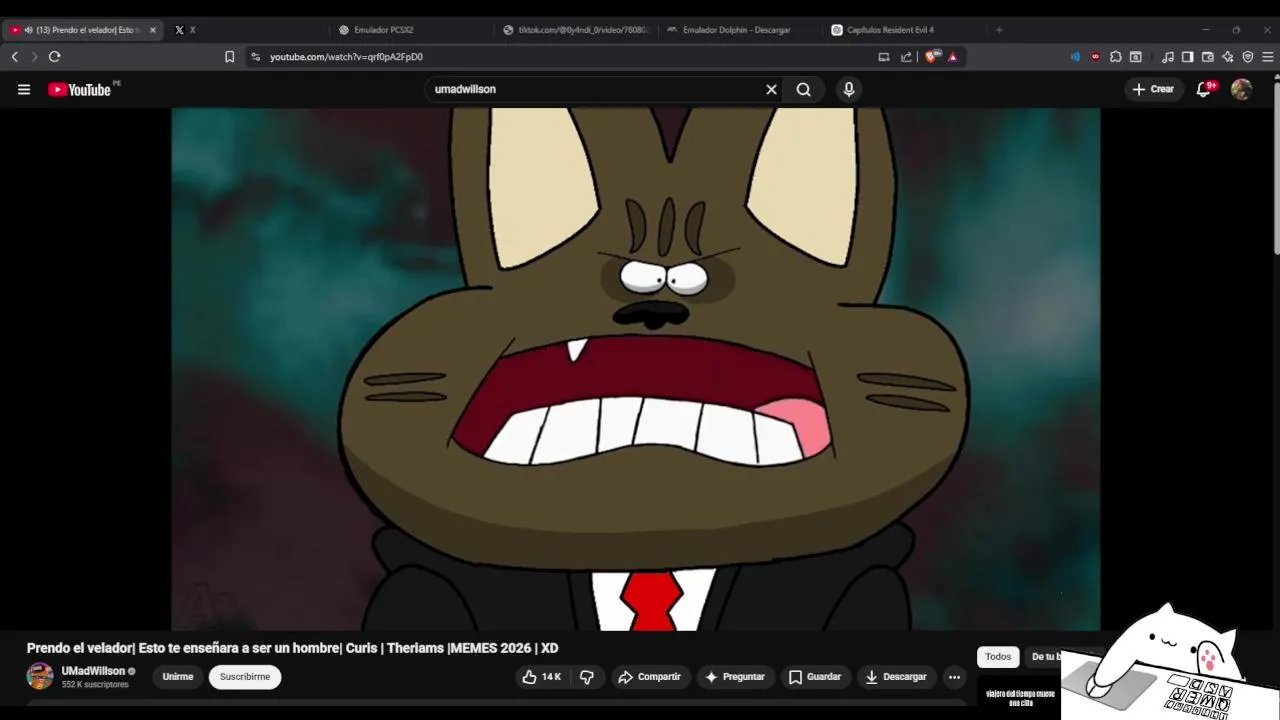The width and height of the screenshot is (1280, 720).
Task: Close the Prendo el velador tab
Action: (x=153, y=30)
